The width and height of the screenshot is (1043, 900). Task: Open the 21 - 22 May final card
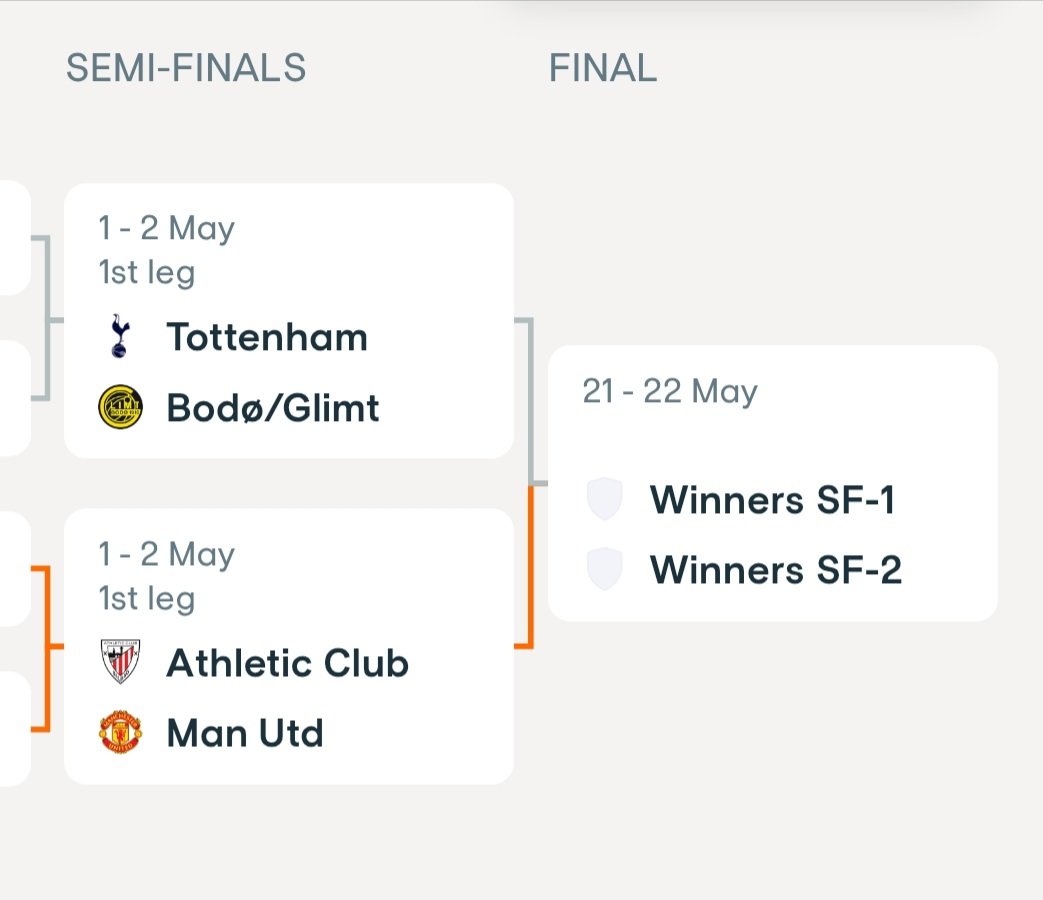point(772,484)
